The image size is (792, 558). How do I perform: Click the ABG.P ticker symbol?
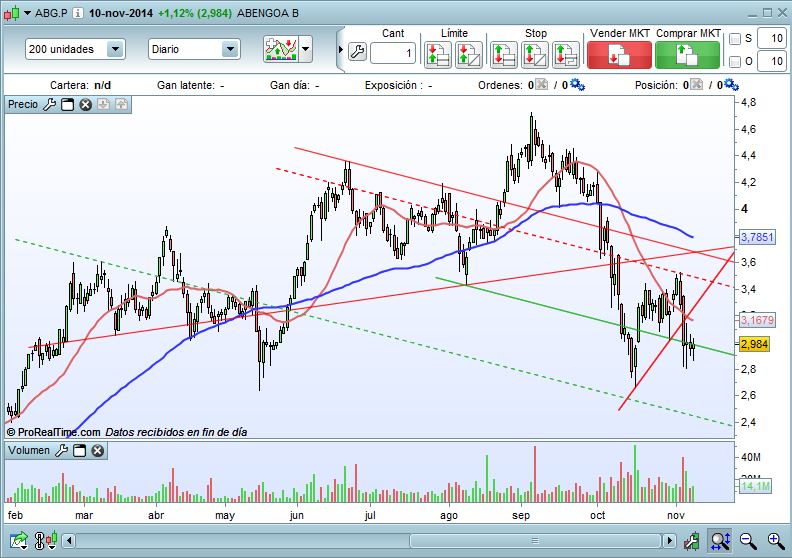coord(51,13)
